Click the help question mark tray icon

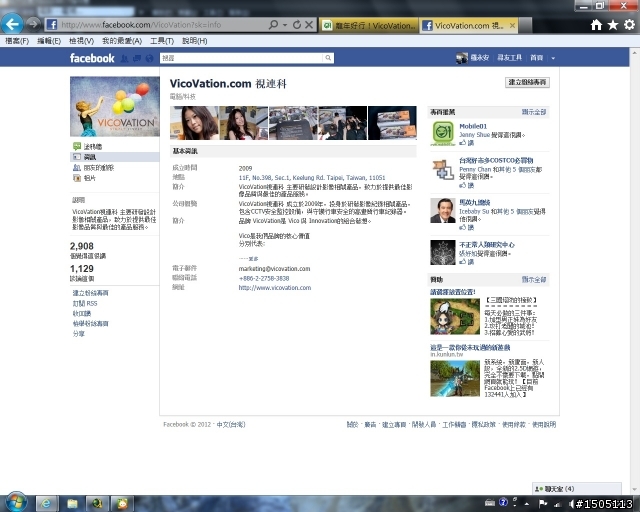(504, 502)
